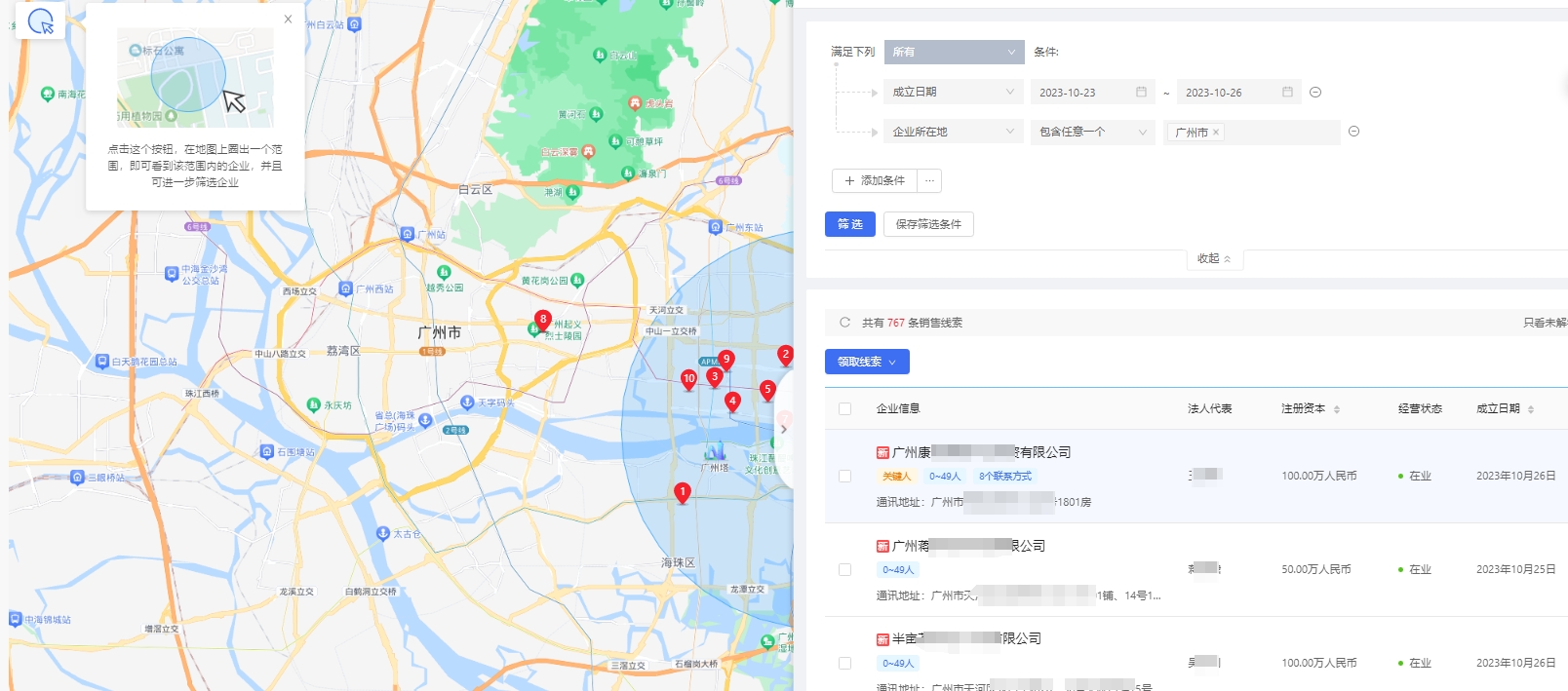Select the 广州塔 landmark icon
The image size is (1568, 691).
(716, 451)
